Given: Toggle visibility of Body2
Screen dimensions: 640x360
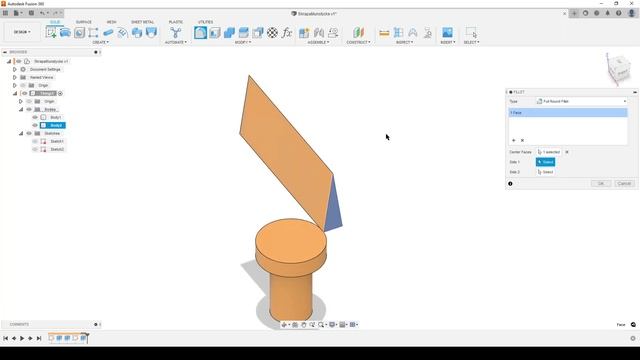Looking at the screenshot, I should [x=35, y=125].
